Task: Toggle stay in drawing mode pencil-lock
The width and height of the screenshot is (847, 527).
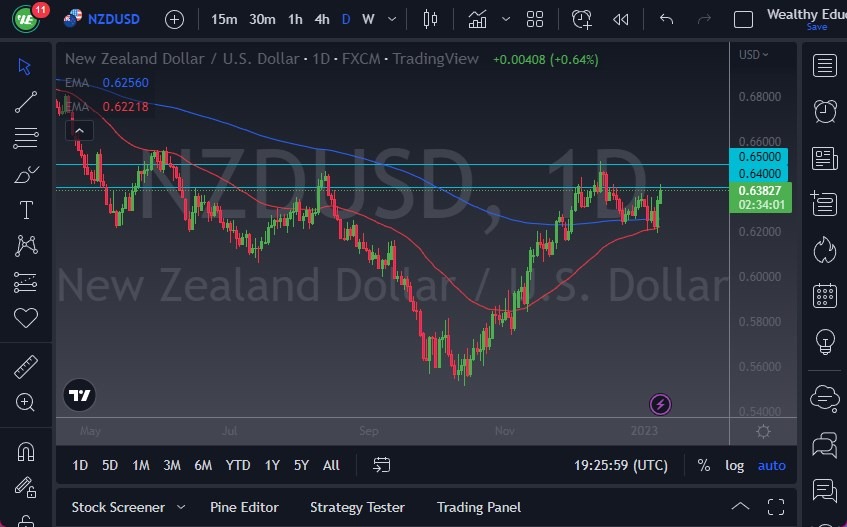Action: click(25, 487)
